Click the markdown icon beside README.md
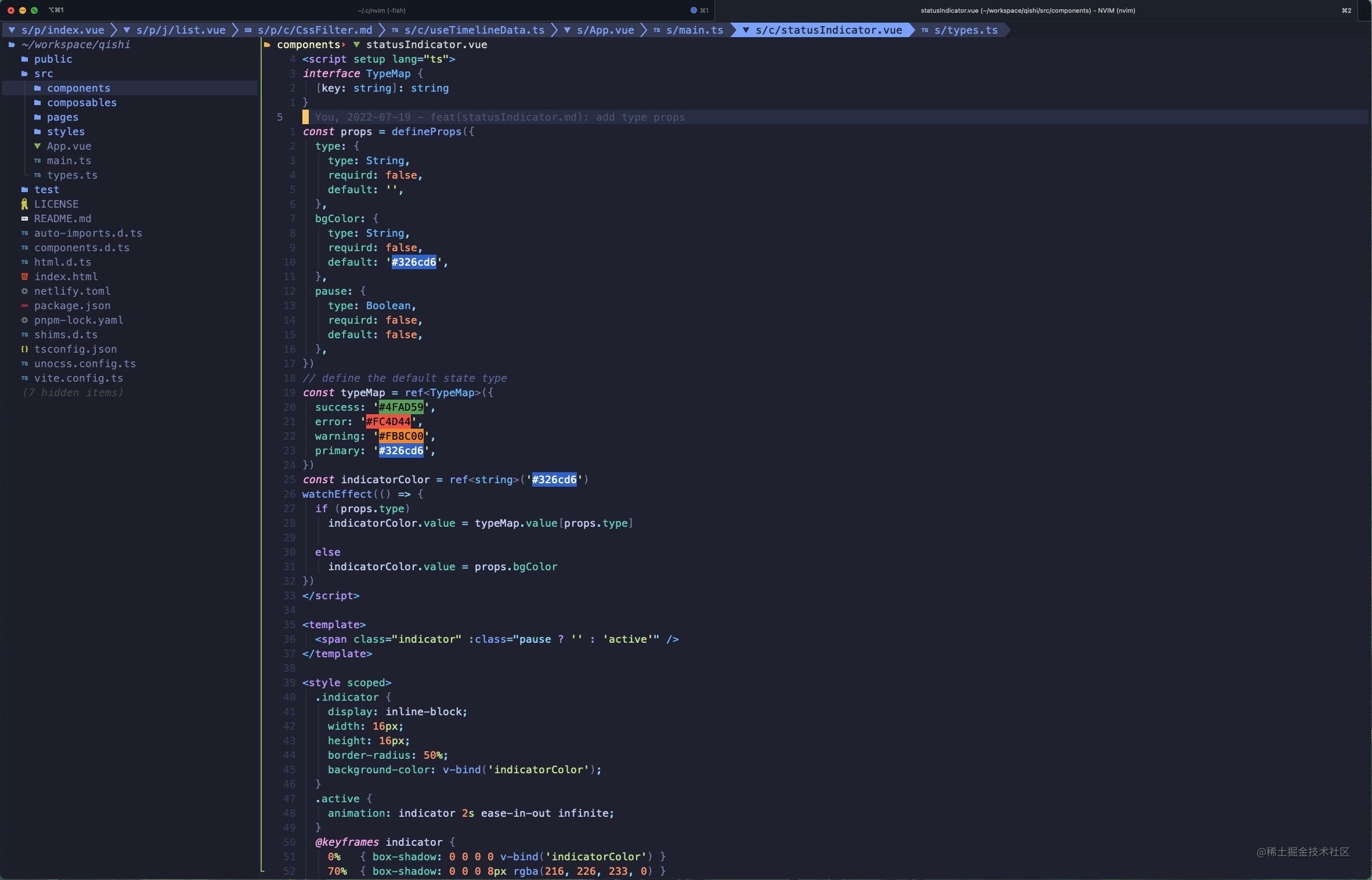The width and height of the screenshot is (1372, 880). [24, 219]
